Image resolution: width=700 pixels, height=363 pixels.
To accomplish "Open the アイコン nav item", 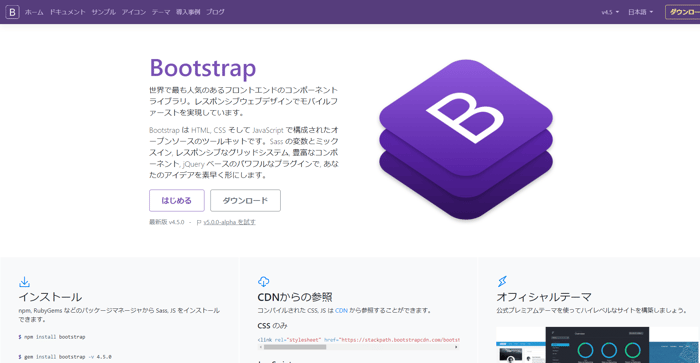I will (134, 12).
